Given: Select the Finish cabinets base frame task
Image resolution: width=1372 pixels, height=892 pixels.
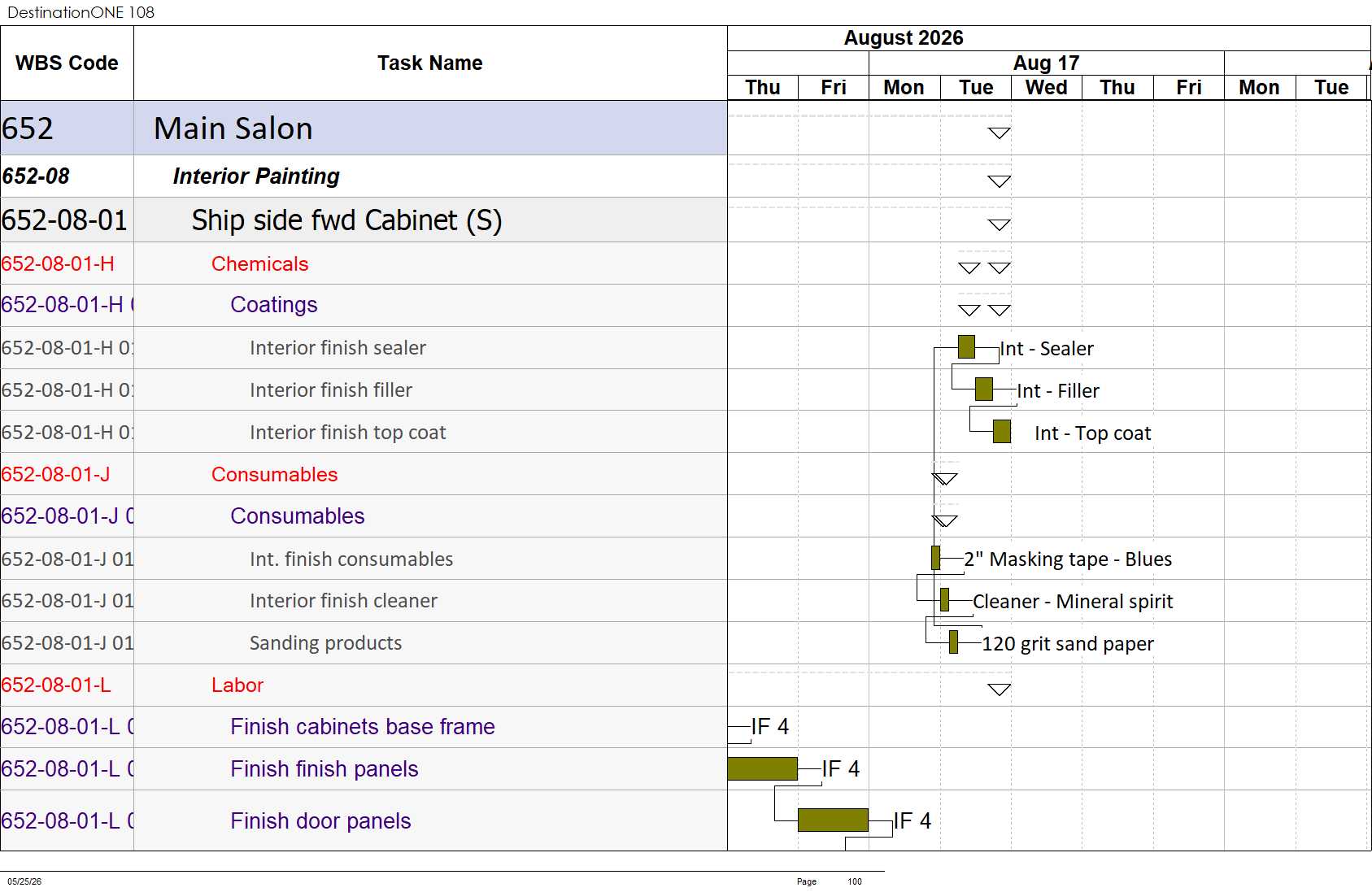Looking at the screenshot, I should pos(362,727).
